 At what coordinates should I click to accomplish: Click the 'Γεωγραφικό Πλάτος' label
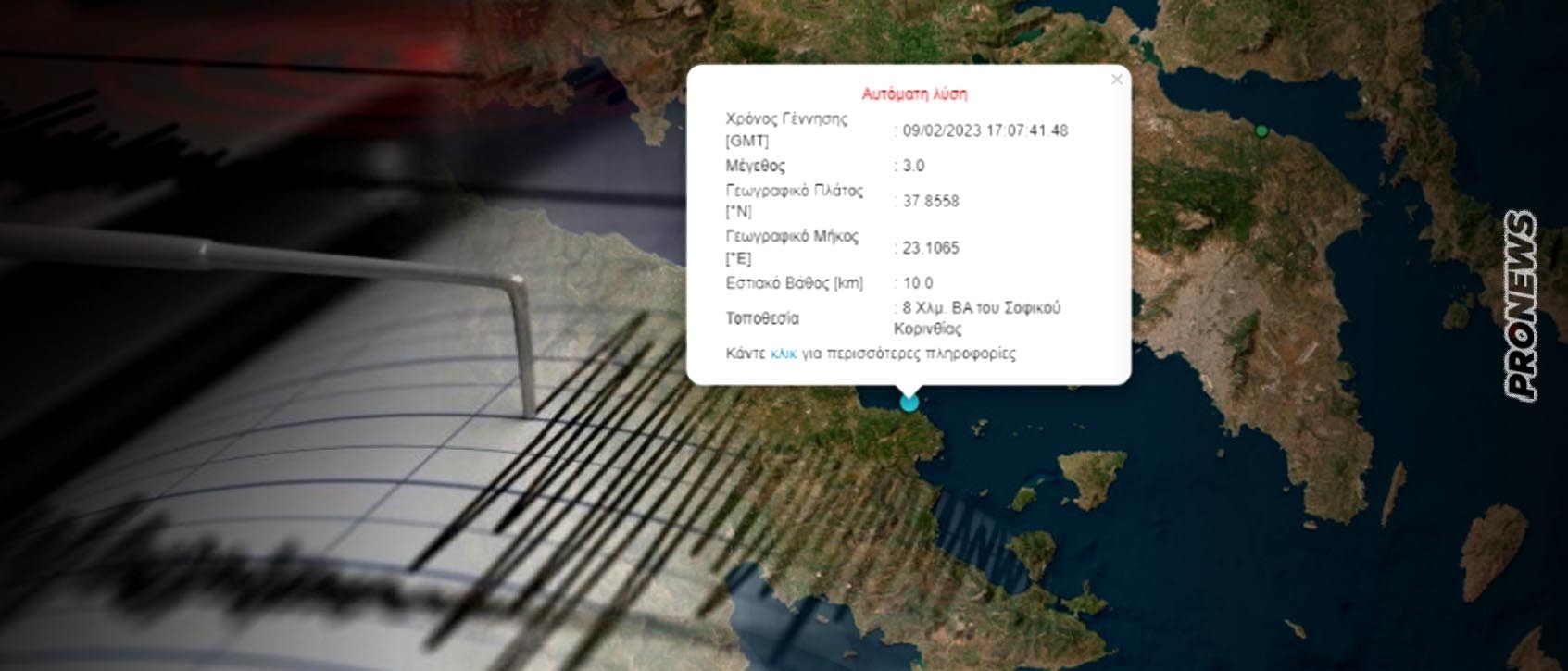pyautogui.click(x=794, y=201)
